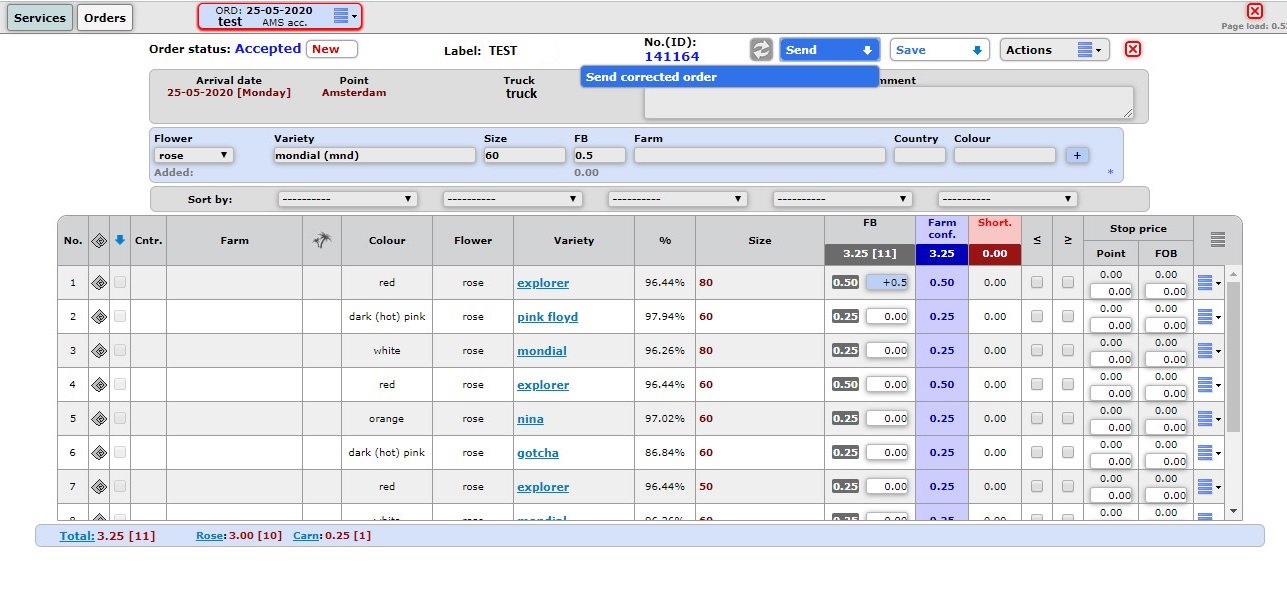This screenshot has height=600, width=1287.
Task: Switch to the Services tab
Action: coord(40,17)
